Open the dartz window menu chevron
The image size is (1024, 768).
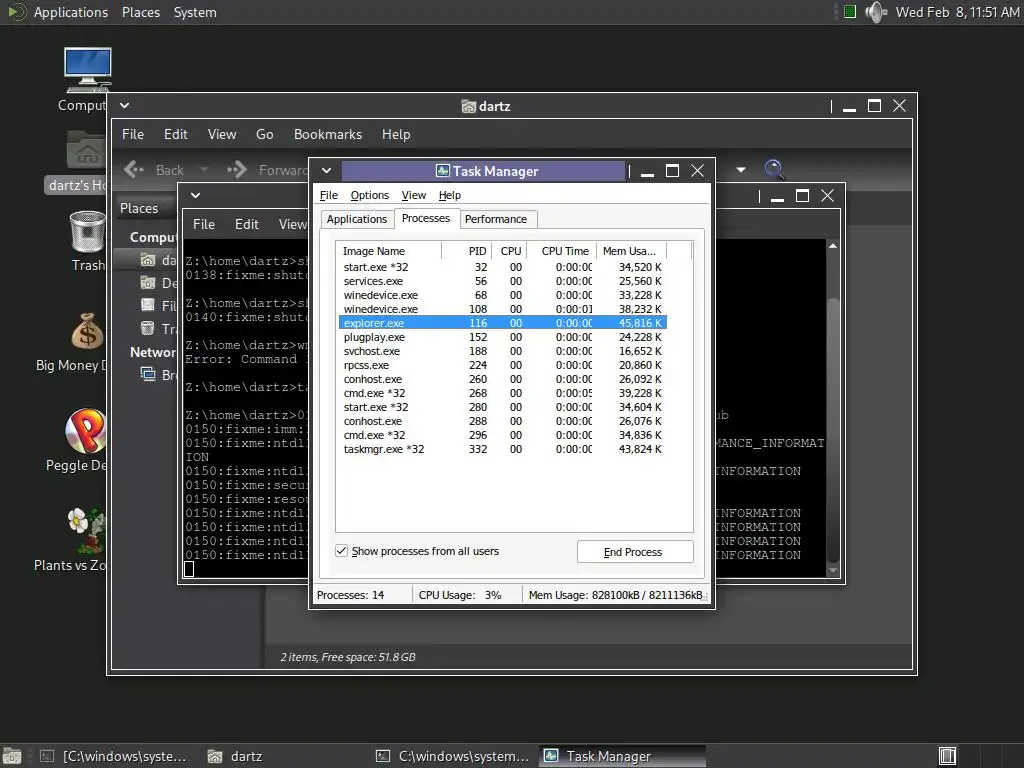124,105
